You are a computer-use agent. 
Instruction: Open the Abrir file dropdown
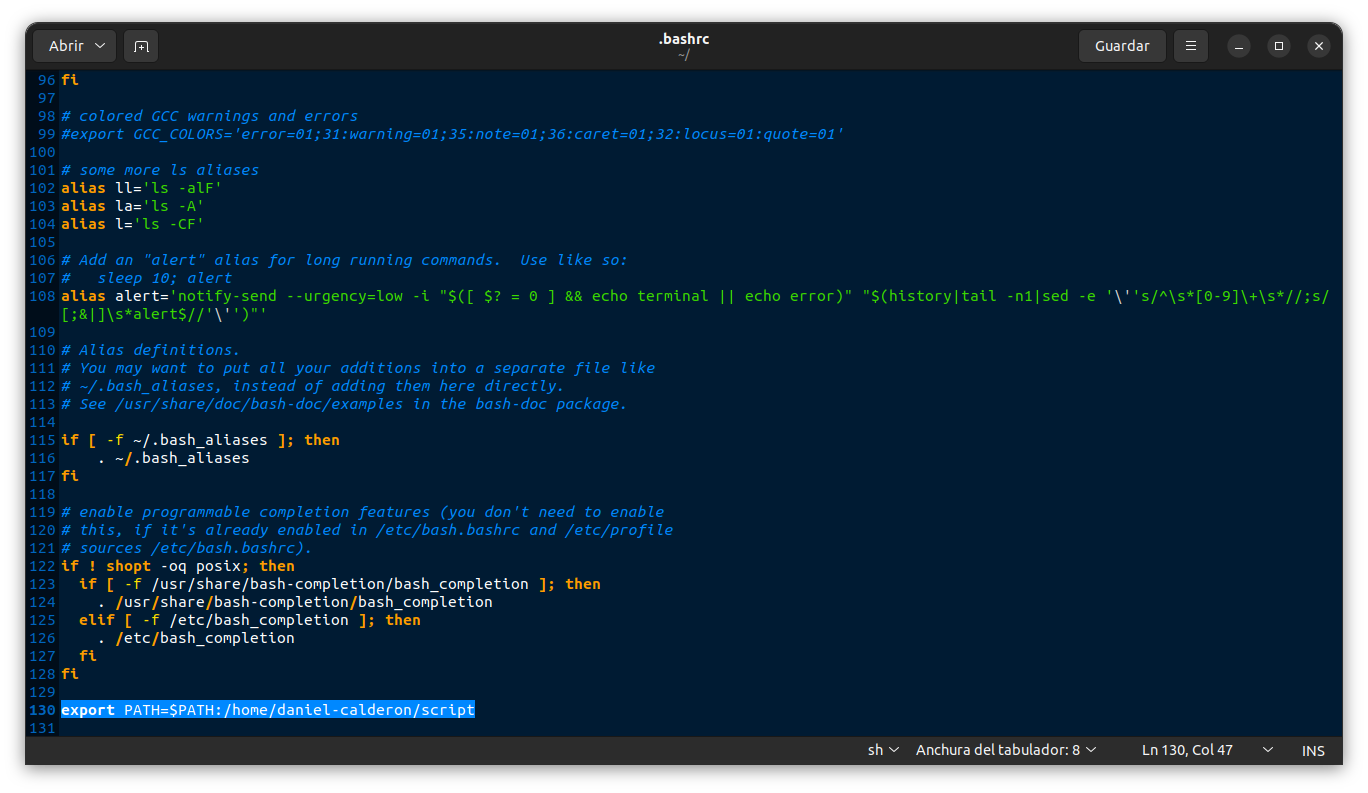click(x=75, y=46)
